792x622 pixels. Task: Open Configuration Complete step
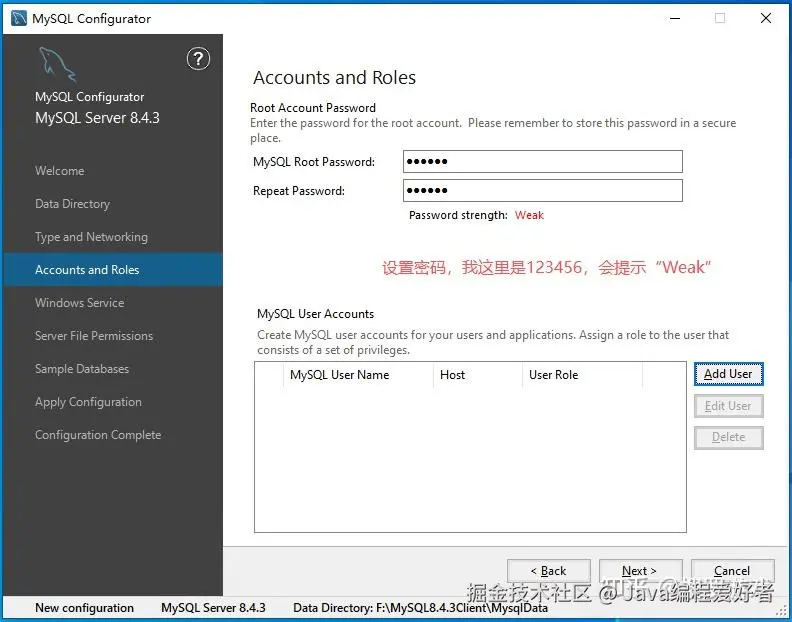pyautogui.click(x=98, y=435)
